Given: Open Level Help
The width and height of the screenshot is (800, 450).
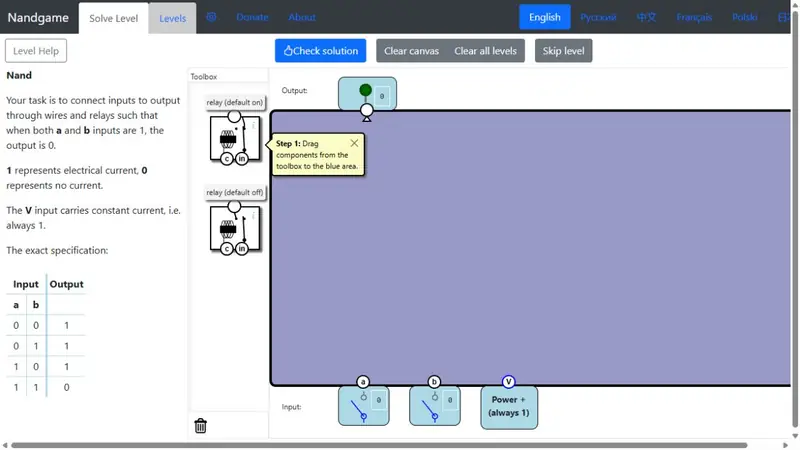Looking at the screenshot, I should 36,51.
